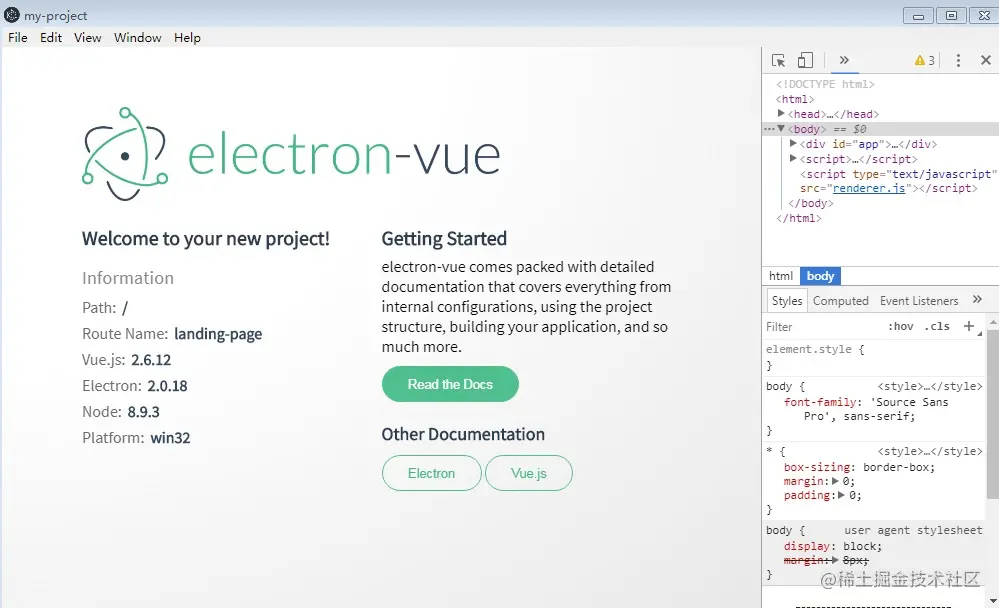Open the File menu

[x=18, y=38]
